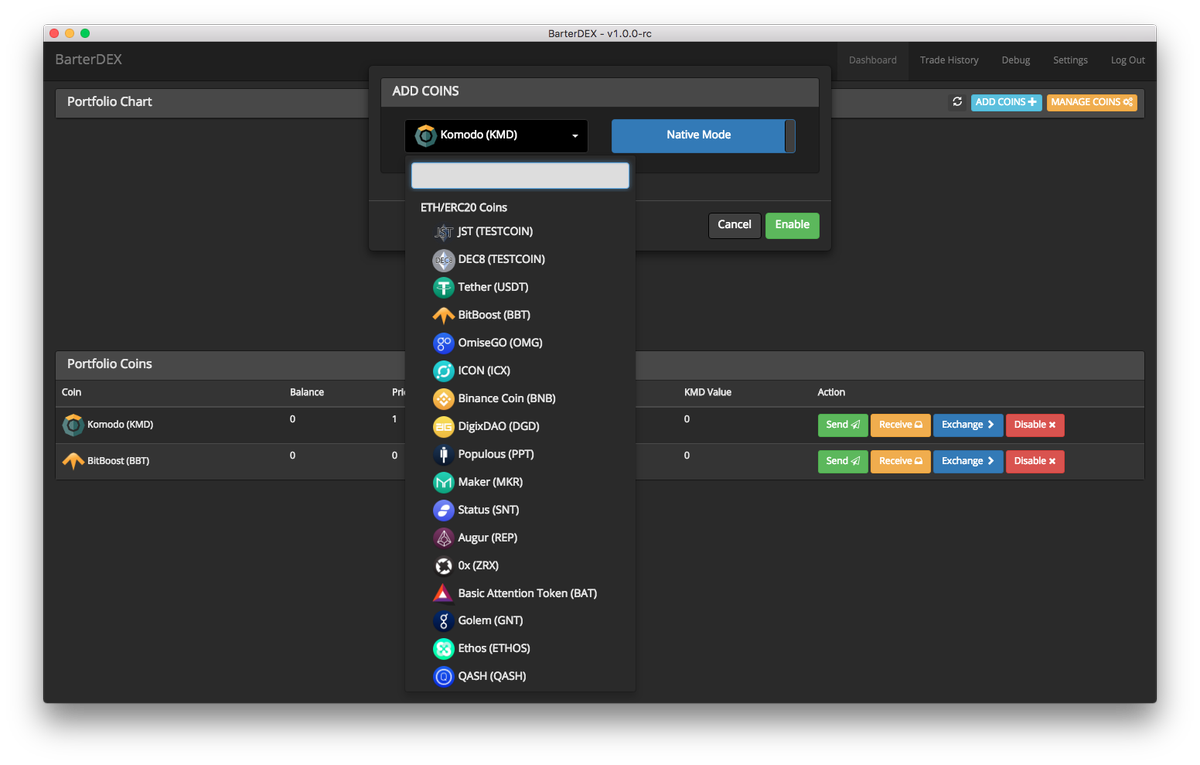The width and height of the screenshot is (1200, 765).
Task: Select Tether (USDT) from the list
Action: click(x=520, y=287)
